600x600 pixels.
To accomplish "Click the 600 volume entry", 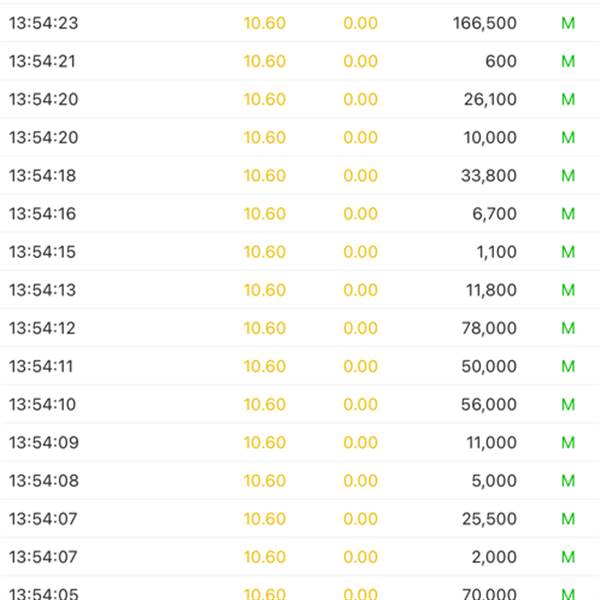I will tap(501, 61).
